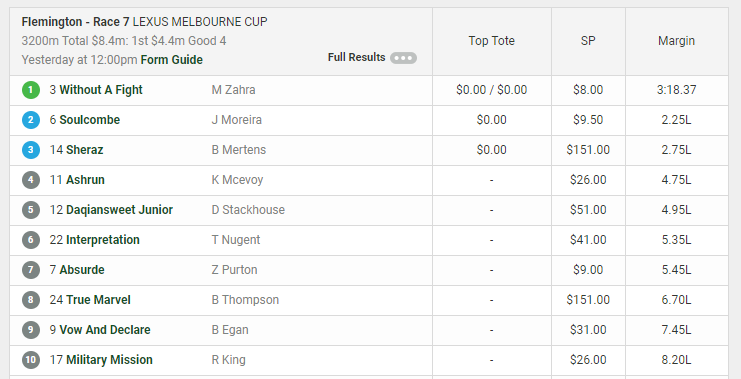Expand Full Results with the ellipsis button
The width and height of the screenshot is (741, 379).
403,58
